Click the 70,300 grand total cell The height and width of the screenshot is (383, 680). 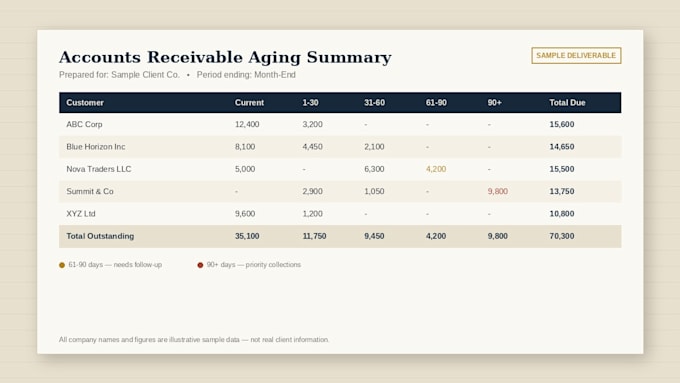562,236
